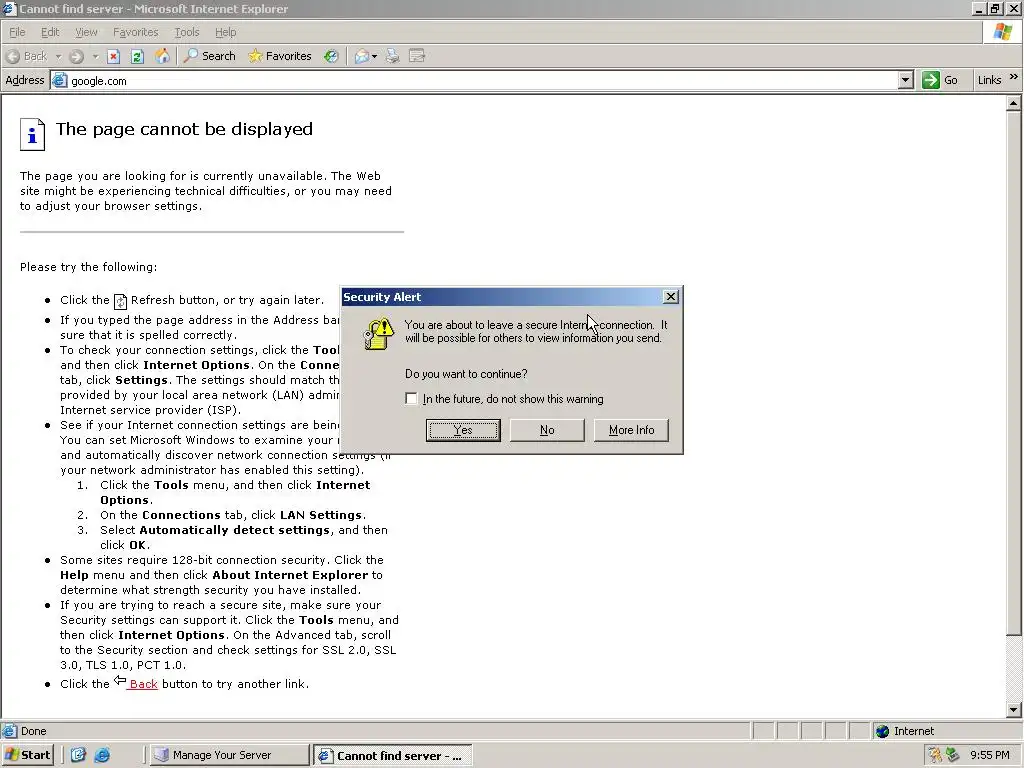Expand the Mail options dropdown arrow
Viewport: 1024px width, 768px height.
(374, 57)
